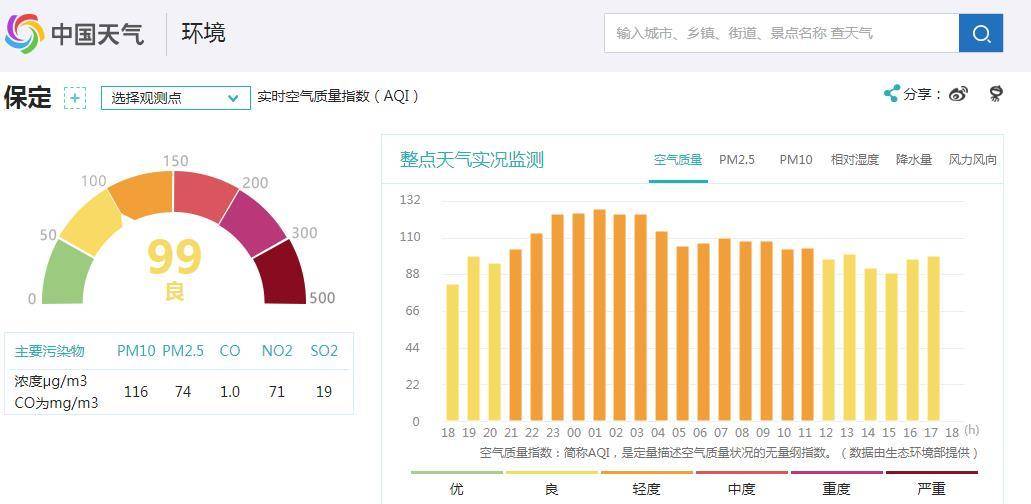Show the 降水量 tab

[914, 160]
